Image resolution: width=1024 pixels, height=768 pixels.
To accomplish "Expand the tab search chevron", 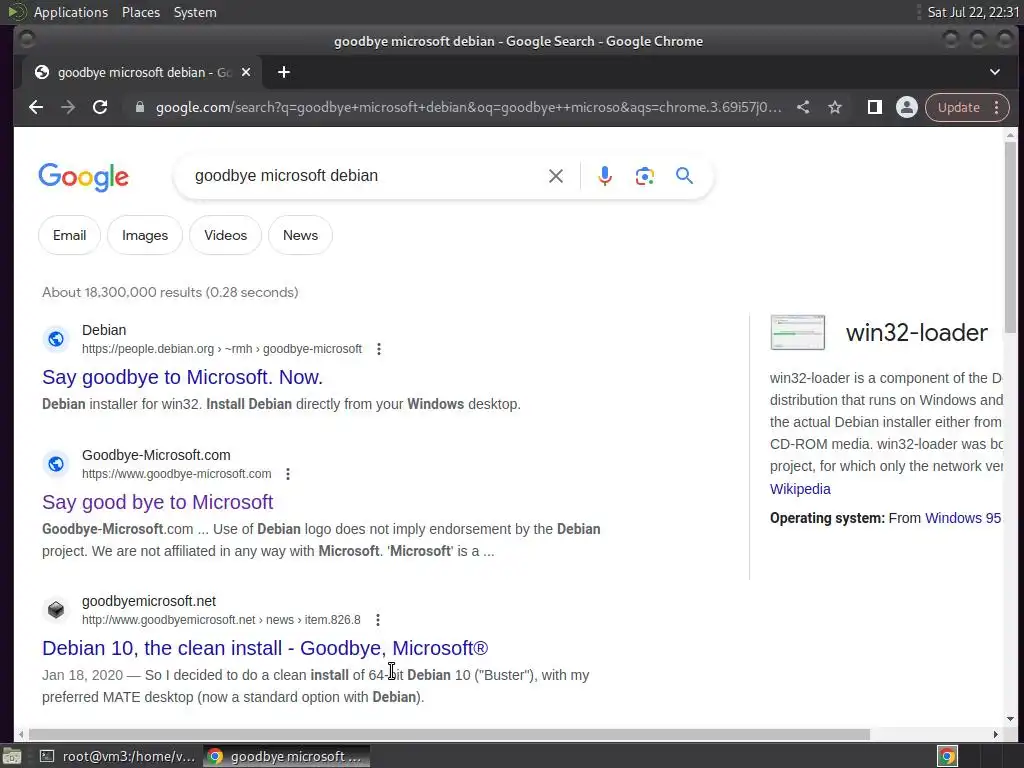I will 995,72.
